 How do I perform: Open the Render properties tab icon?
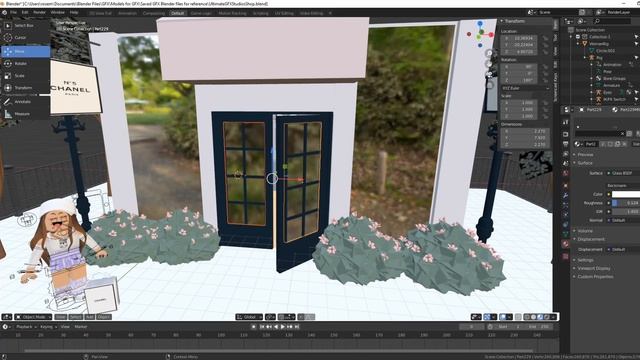[565, 134]
